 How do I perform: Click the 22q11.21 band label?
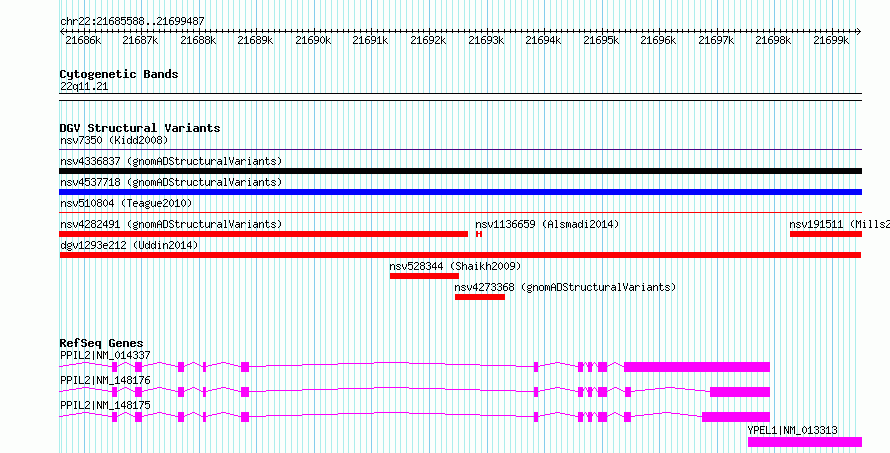point(84,87)
